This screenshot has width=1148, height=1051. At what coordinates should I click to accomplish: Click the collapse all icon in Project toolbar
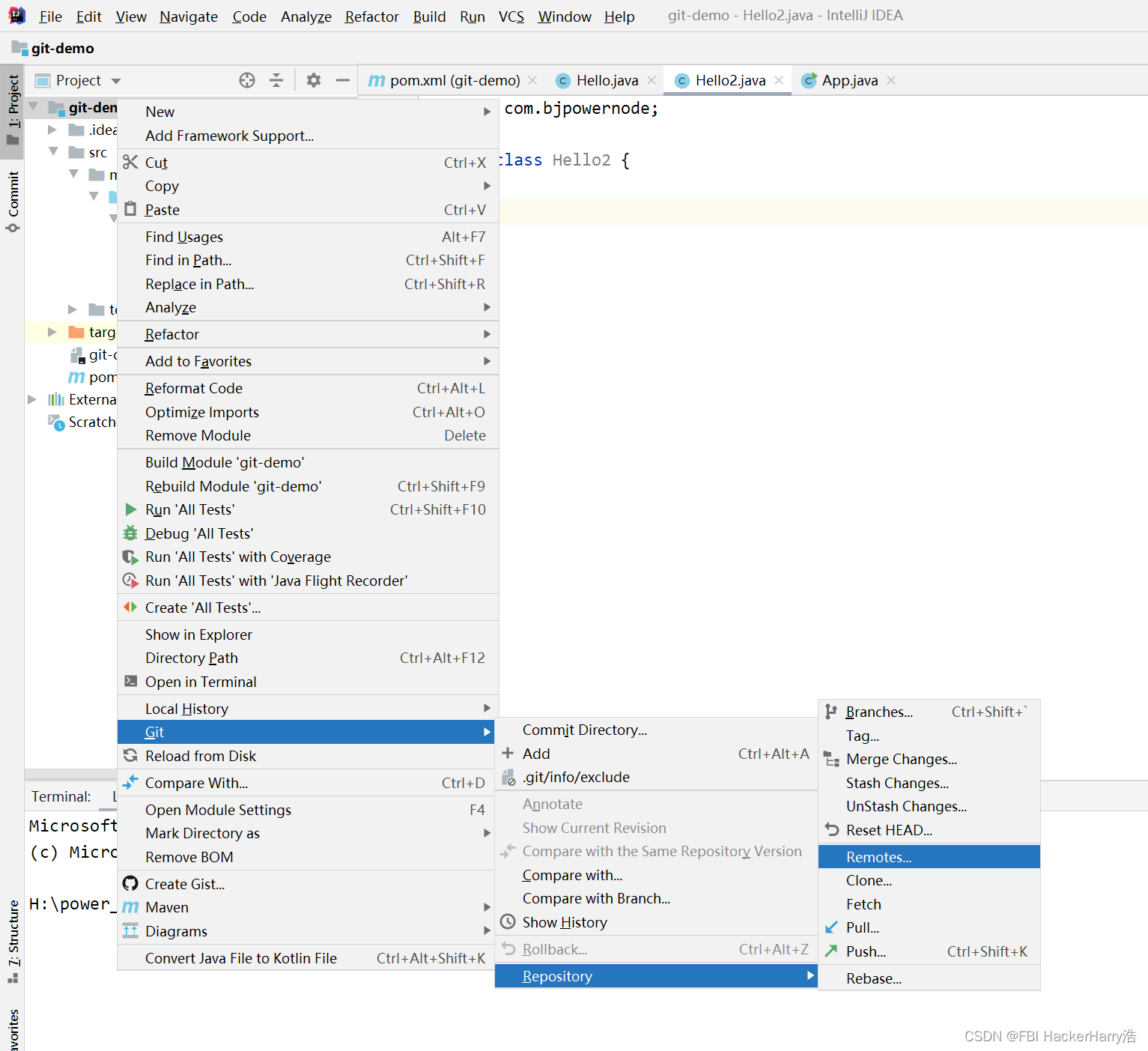276,80
